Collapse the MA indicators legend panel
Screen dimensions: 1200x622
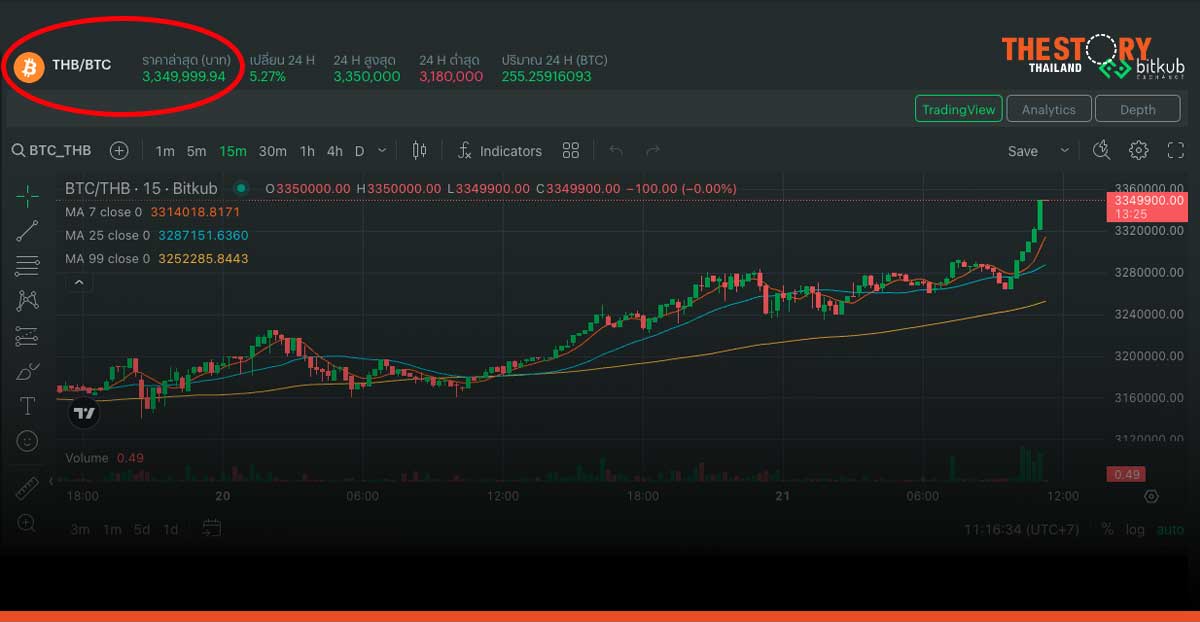[x=78, y=282]
